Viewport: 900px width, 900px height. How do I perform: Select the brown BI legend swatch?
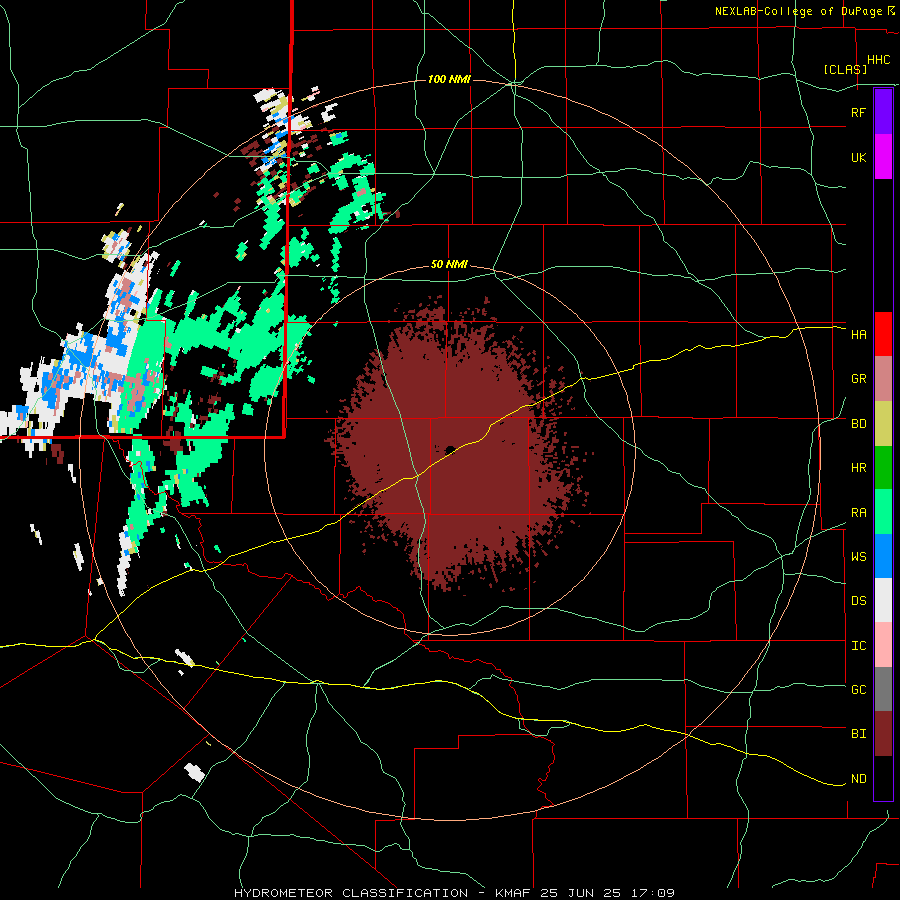click(x=883, y=734)
